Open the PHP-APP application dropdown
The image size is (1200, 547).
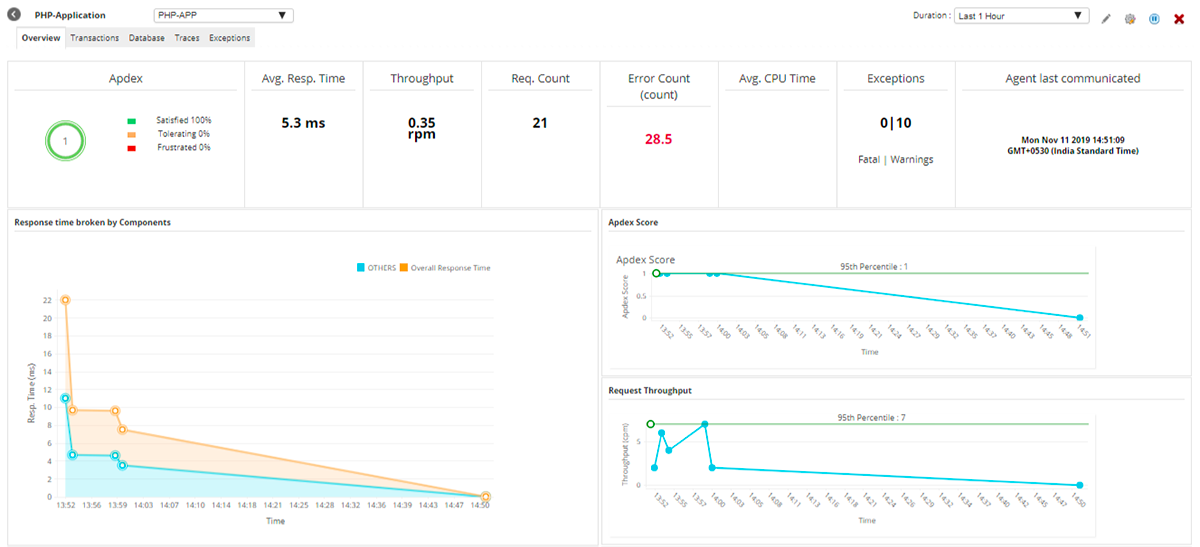point(224,16)
